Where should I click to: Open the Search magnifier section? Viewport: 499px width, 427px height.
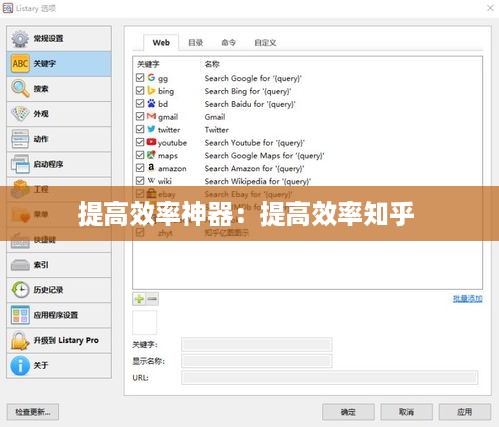[x=20, y=89]
